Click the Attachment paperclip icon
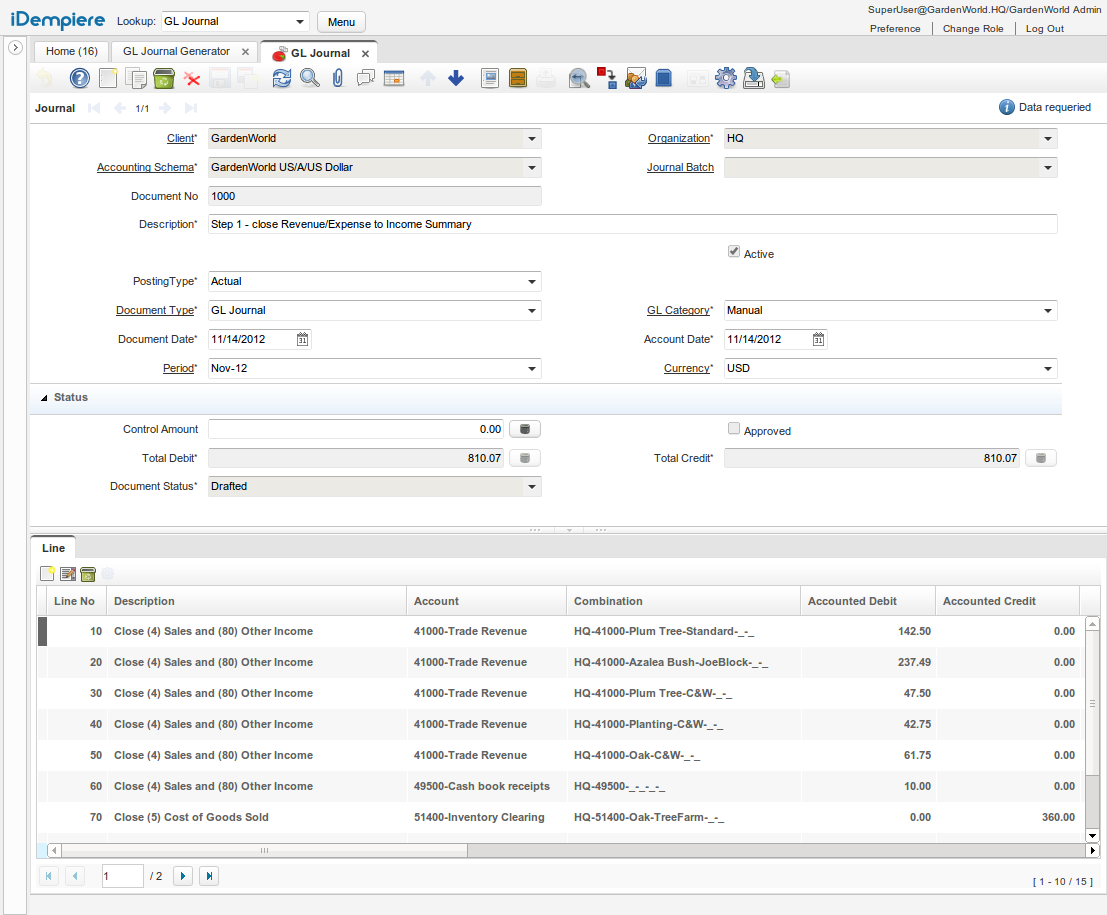The width and height of the screenshot is (1107, 915). (338, 78)
